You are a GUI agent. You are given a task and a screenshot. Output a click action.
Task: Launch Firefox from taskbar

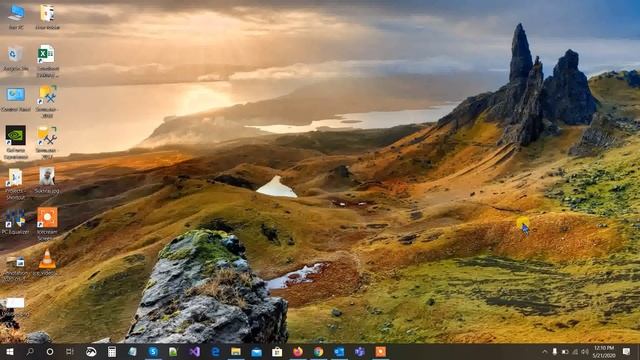[298, 351]
